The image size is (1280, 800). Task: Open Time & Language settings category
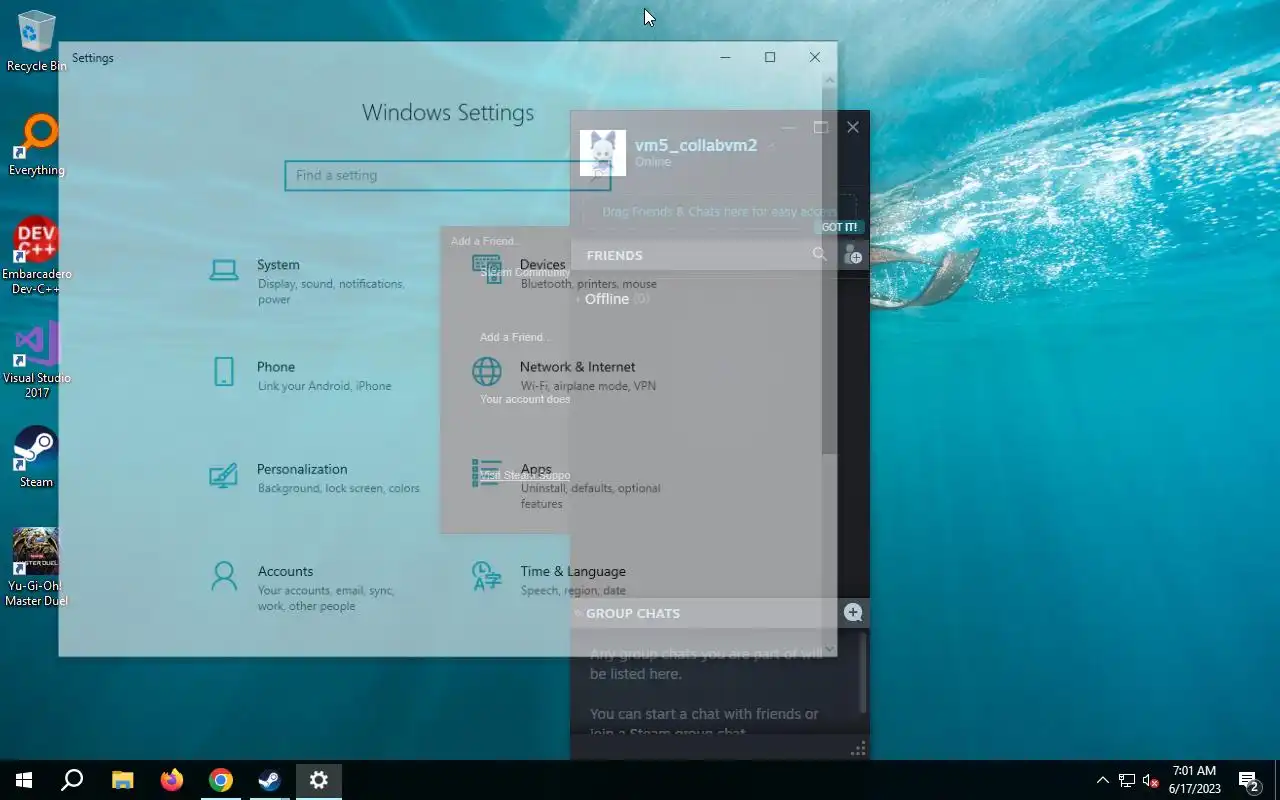click(x=549, y=580)
